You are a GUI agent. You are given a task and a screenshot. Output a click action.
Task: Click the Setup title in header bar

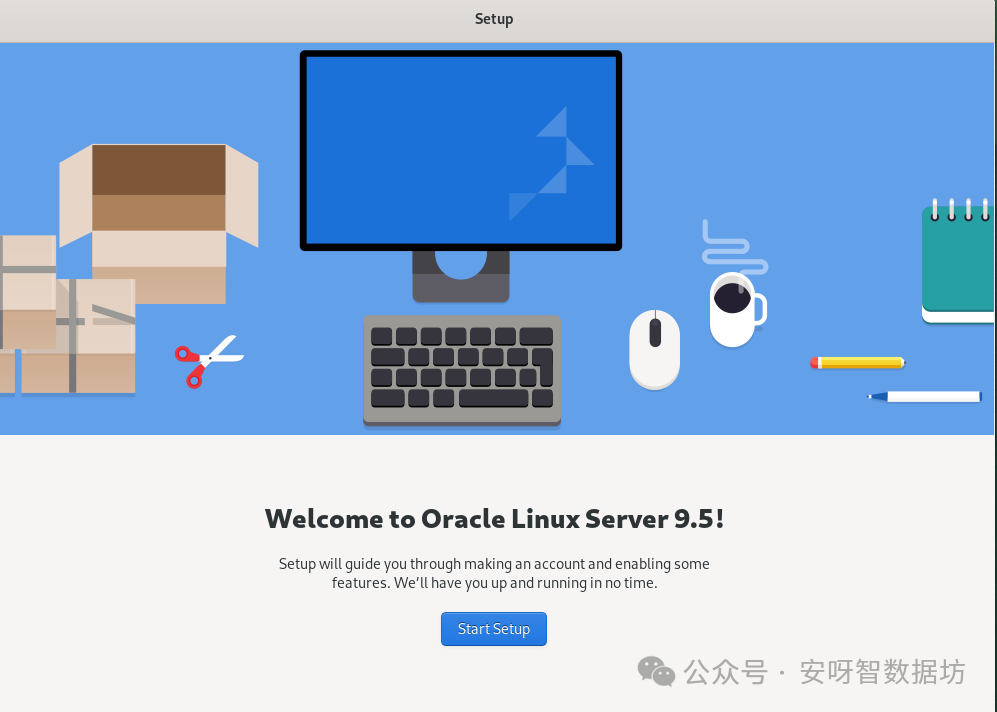[494, 19]
